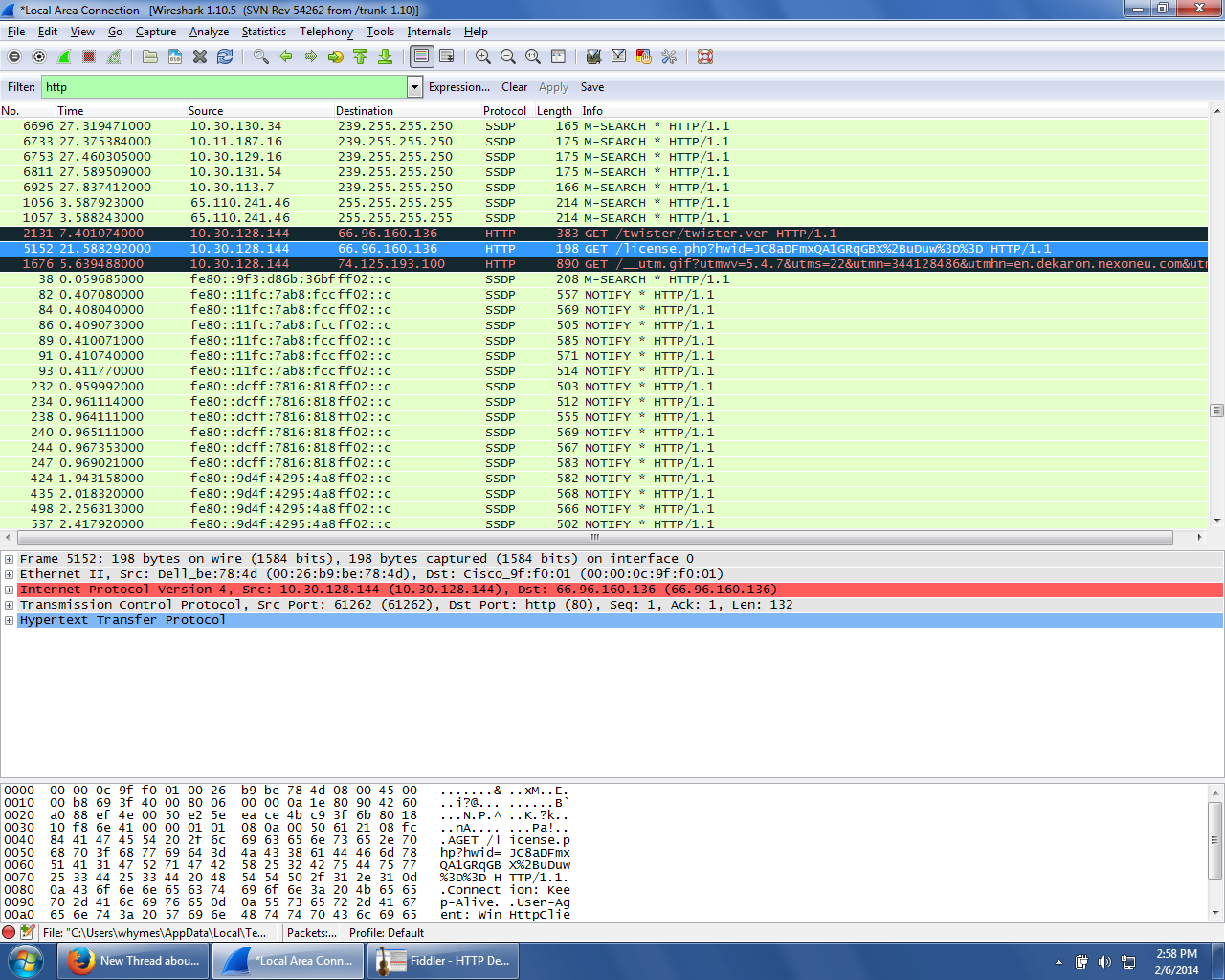Expand the Frame 5152 tree node
The height and width of the screenshot is (980, 1225).
point(10,559)
